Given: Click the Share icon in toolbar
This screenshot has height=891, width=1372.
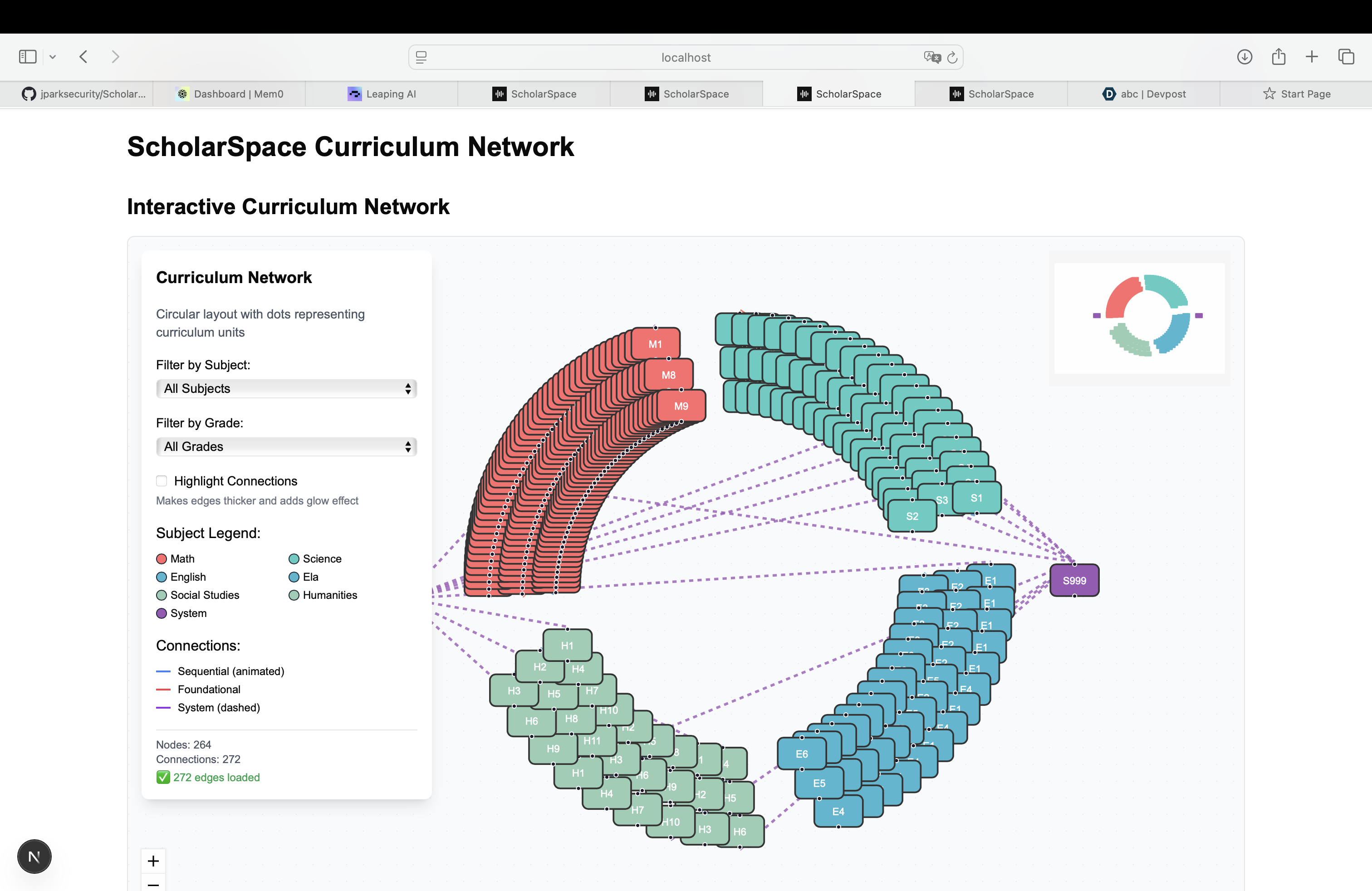Looking at the screenshot, I should tap(1278, 56).
